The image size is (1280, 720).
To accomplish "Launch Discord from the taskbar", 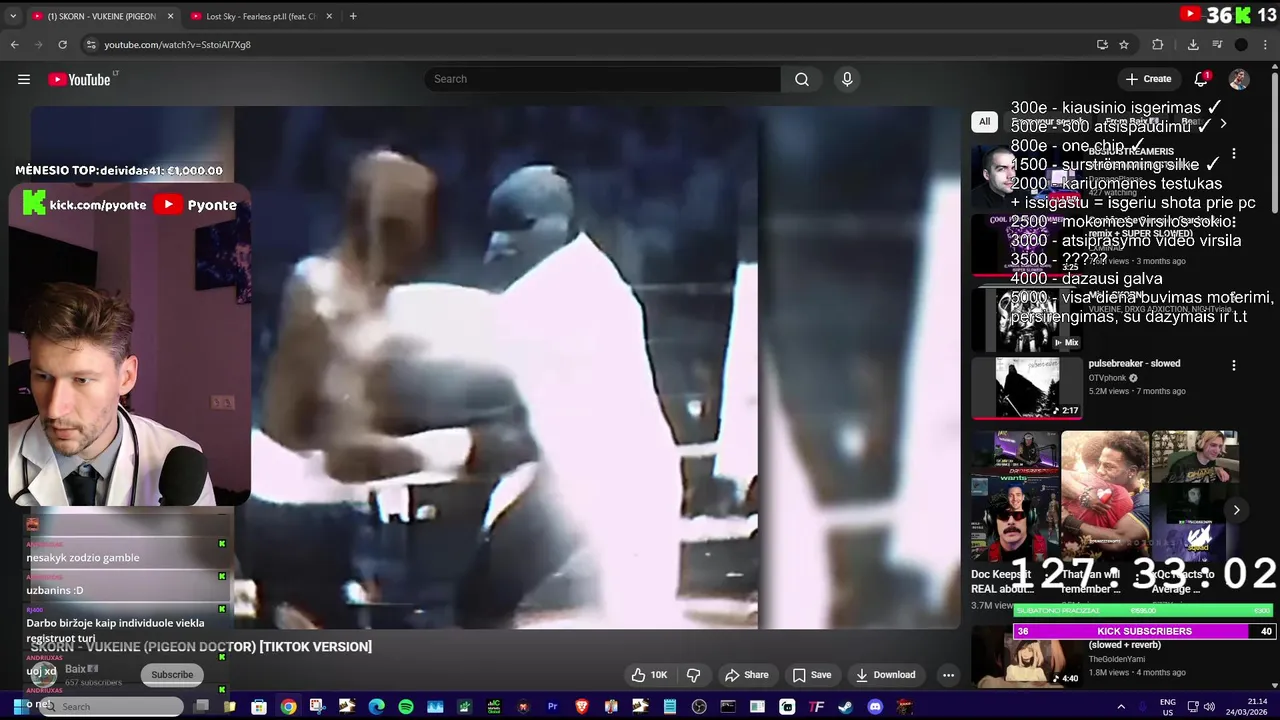I will [875, 707].
